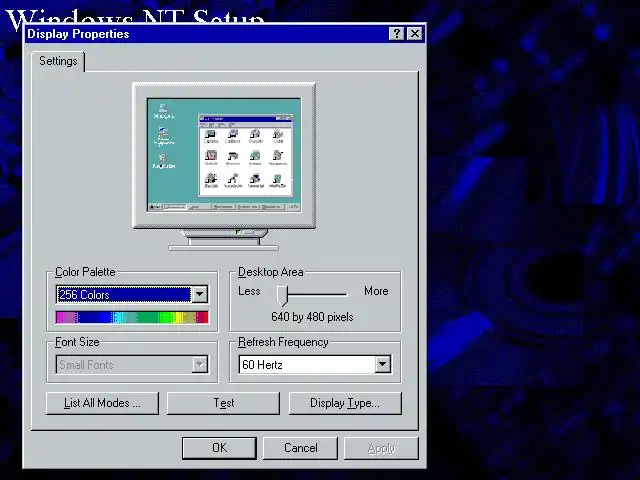
Task: Click the Font Size group label
Action: point(77,342)
